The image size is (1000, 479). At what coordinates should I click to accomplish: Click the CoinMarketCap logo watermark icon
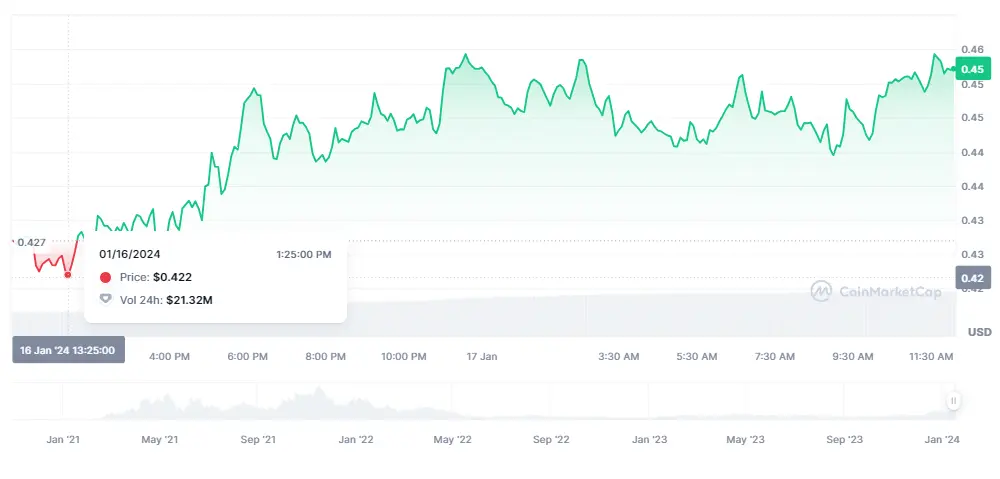pyautogui.click(x=821, y=291)
